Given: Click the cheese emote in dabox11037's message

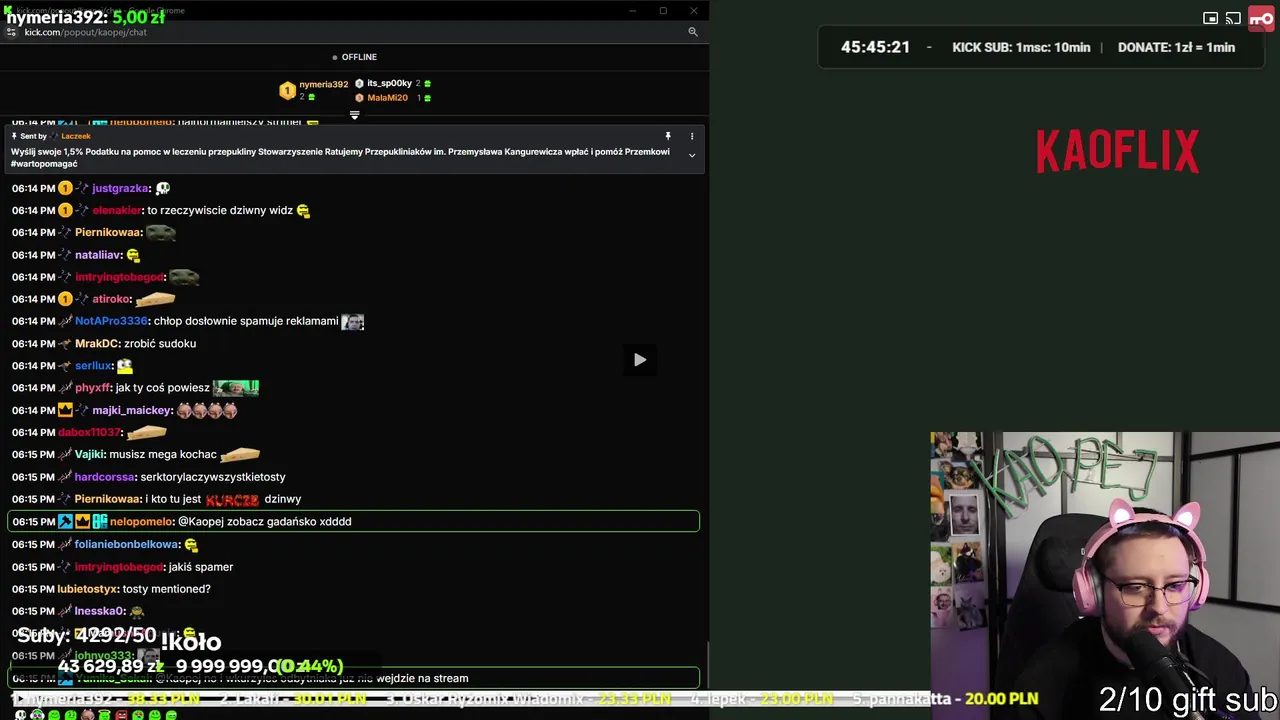Looking at the screenshot, I should click(146, 432).
